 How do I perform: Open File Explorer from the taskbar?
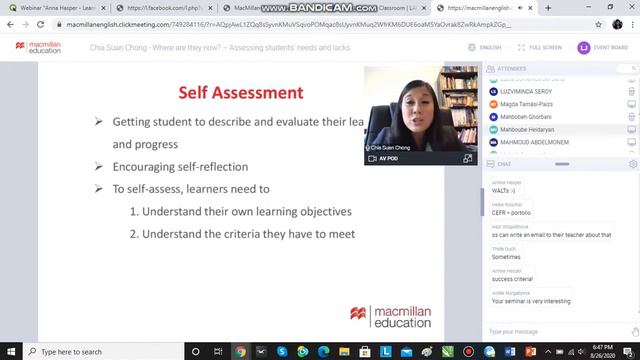pos(344,351)
